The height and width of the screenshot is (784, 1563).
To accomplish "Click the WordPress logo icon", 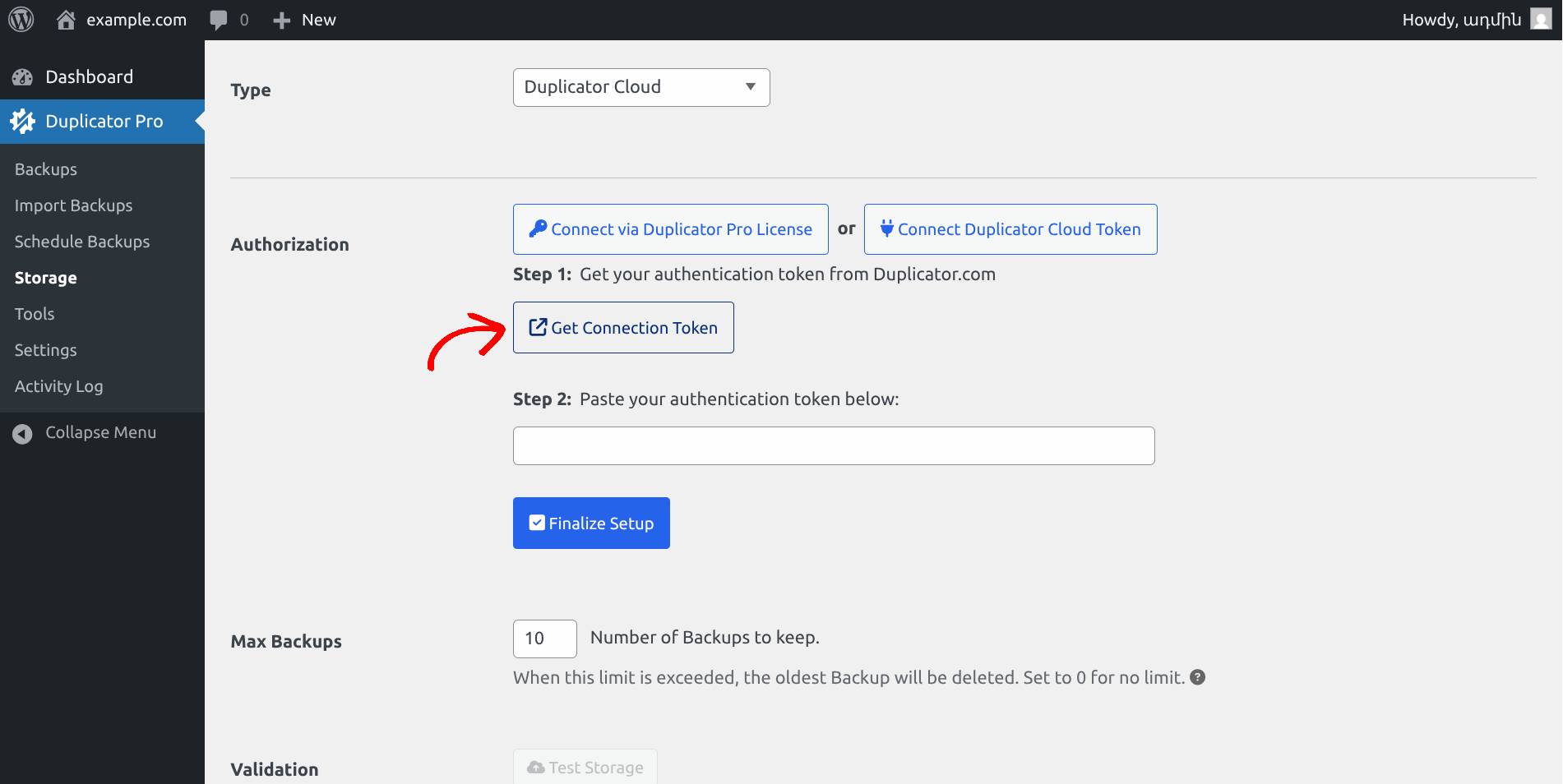I will pos(21,20).
